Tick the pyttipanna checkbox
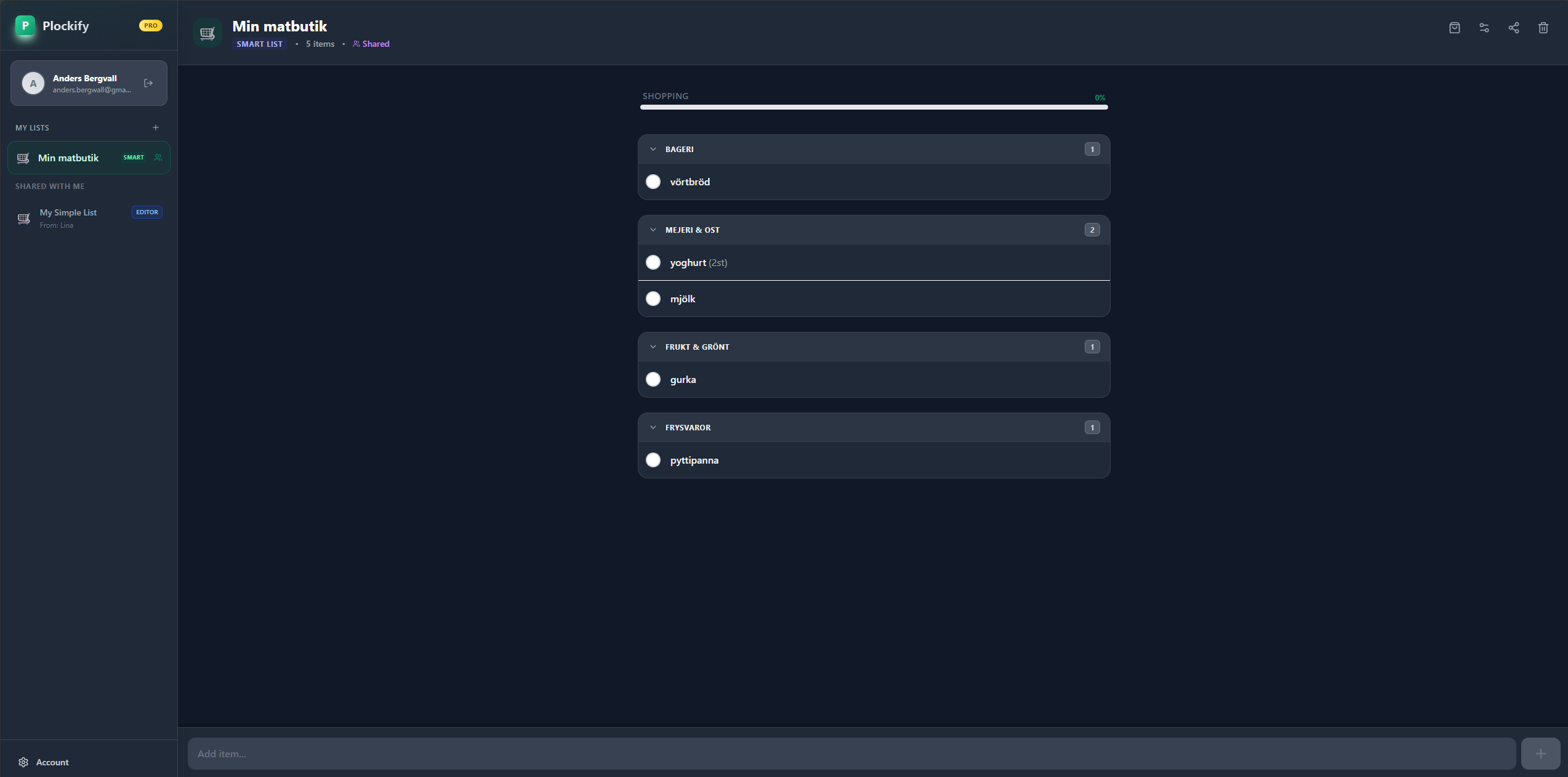 pyautogui.click(x=653, y=460)
